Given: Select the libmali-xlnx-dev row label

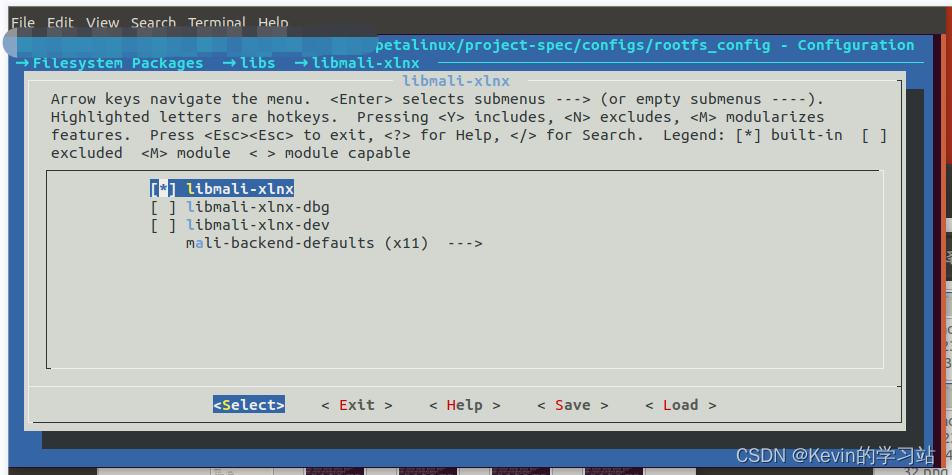Looking at the screenshot, I should coord(258,225).
